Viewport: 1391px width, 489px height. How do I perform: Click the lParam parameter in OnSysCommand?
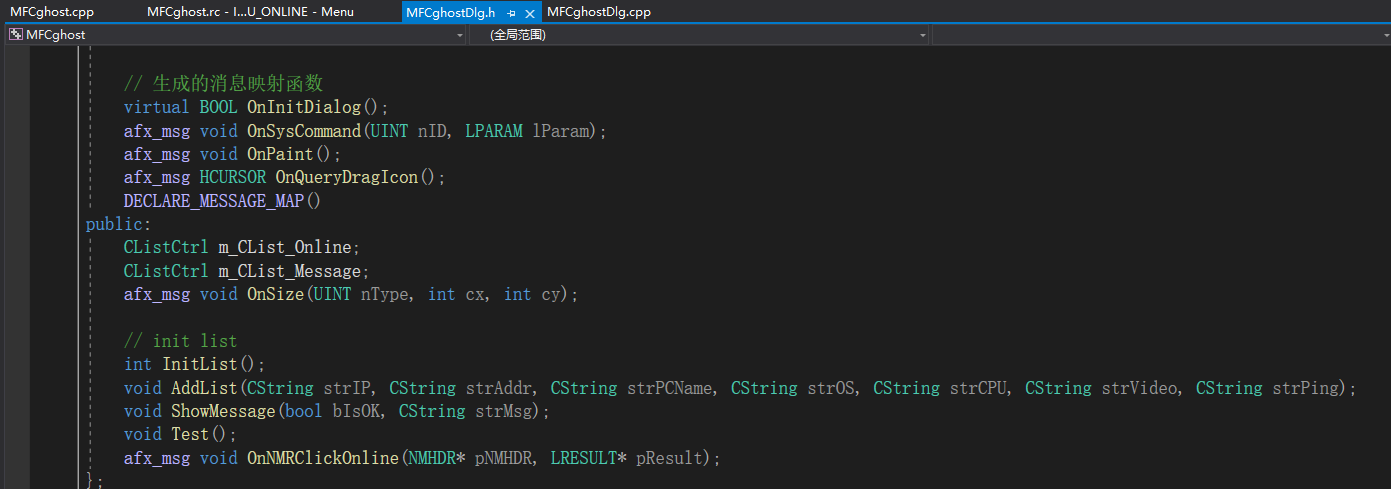[x=560, y=131]
